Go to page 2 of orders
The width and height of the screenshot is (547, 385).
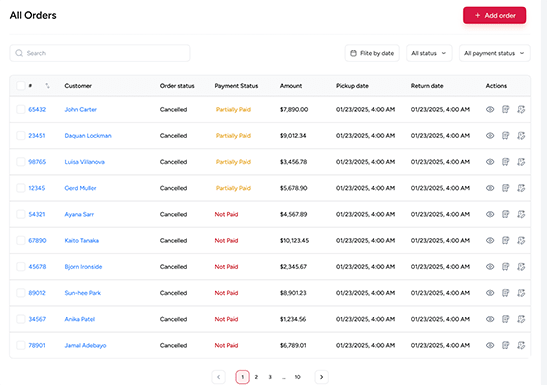click(x=256, y=377)
